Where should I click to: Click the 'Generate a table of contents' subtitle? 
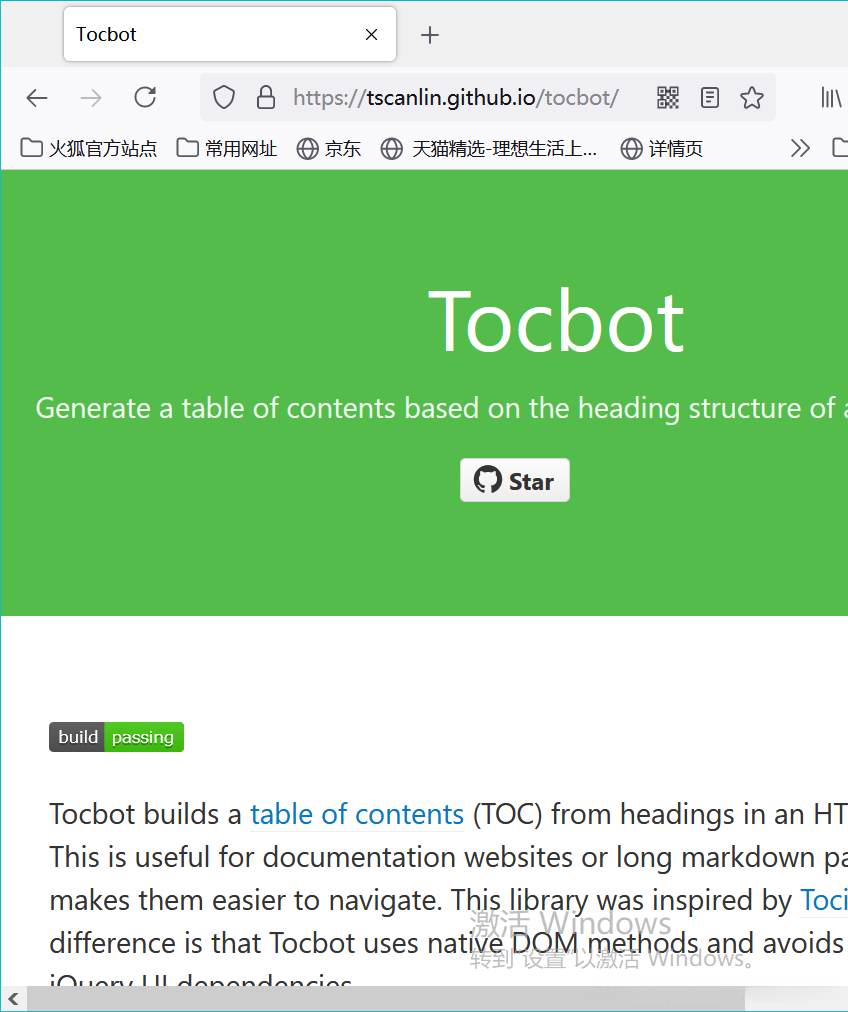click(x=441, y=409)
